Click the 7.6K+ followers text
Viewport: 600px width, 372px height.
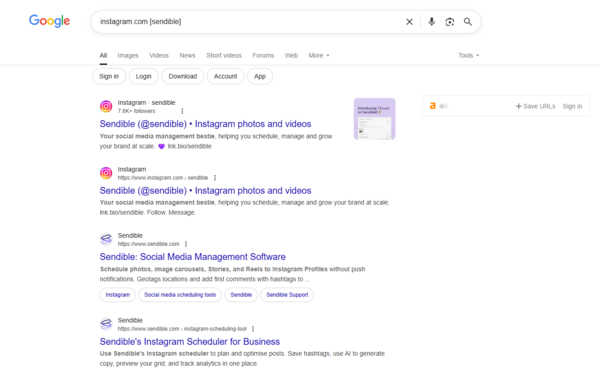tap(136, 111)
